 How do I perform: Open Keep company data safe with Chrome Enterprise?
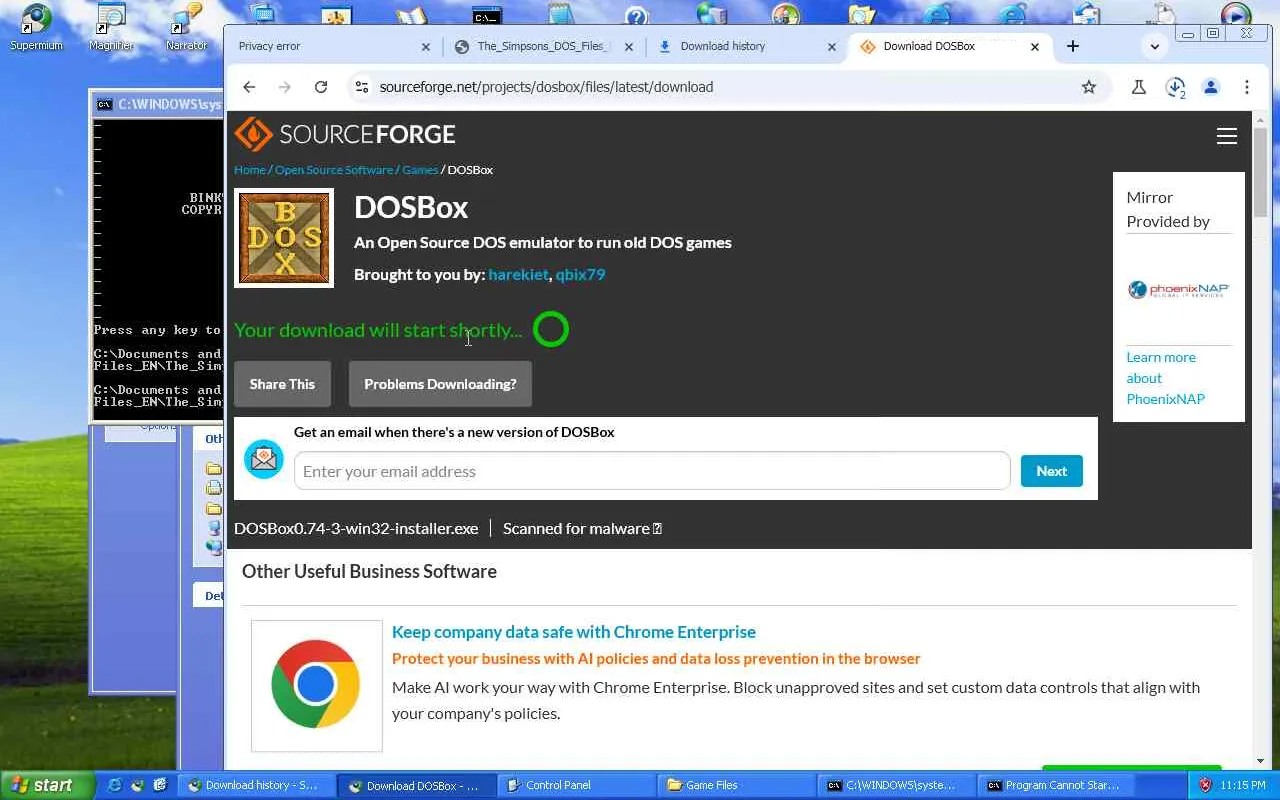click(x=574, y=632)
